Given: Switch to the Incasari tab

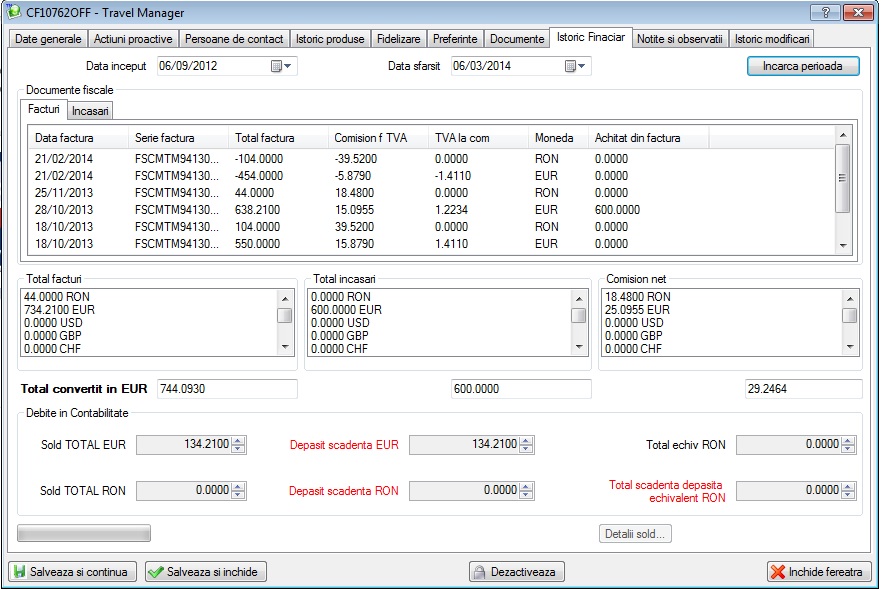Looking at the screenshot, I should pyautogui.click(x=91, y=110).
